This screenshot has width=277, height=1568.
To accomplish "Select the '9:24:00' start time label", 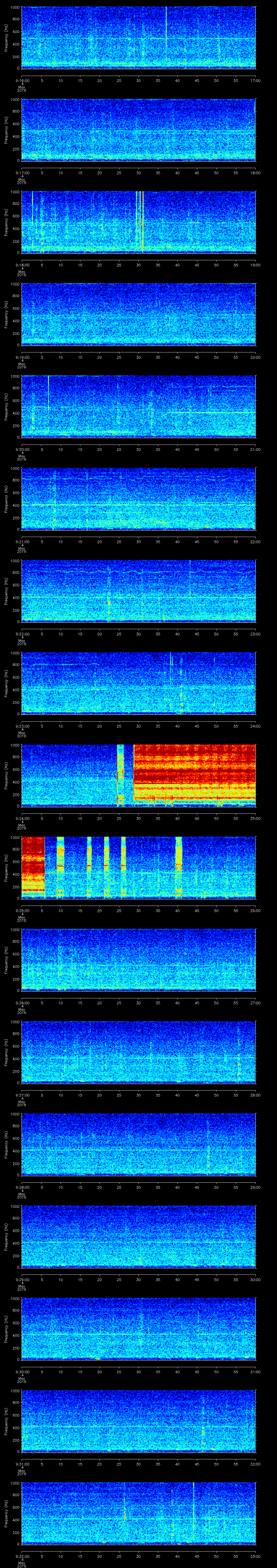I will click(x=22, y=818).
